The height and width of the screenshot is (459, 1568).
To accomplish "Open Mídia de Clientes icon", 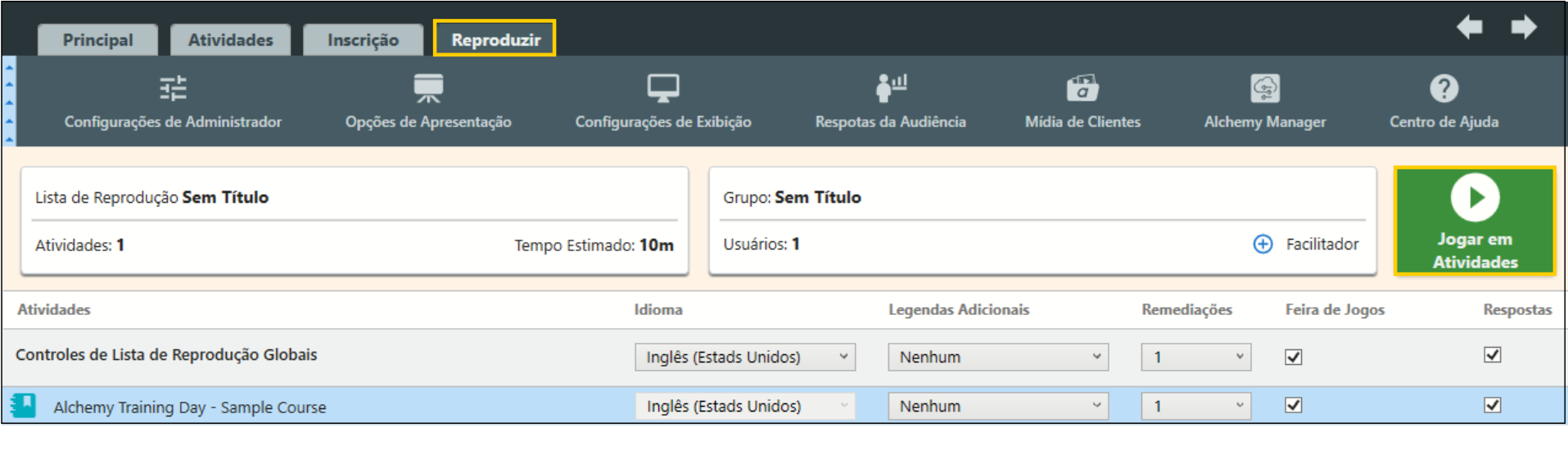I will (1082, 88).
